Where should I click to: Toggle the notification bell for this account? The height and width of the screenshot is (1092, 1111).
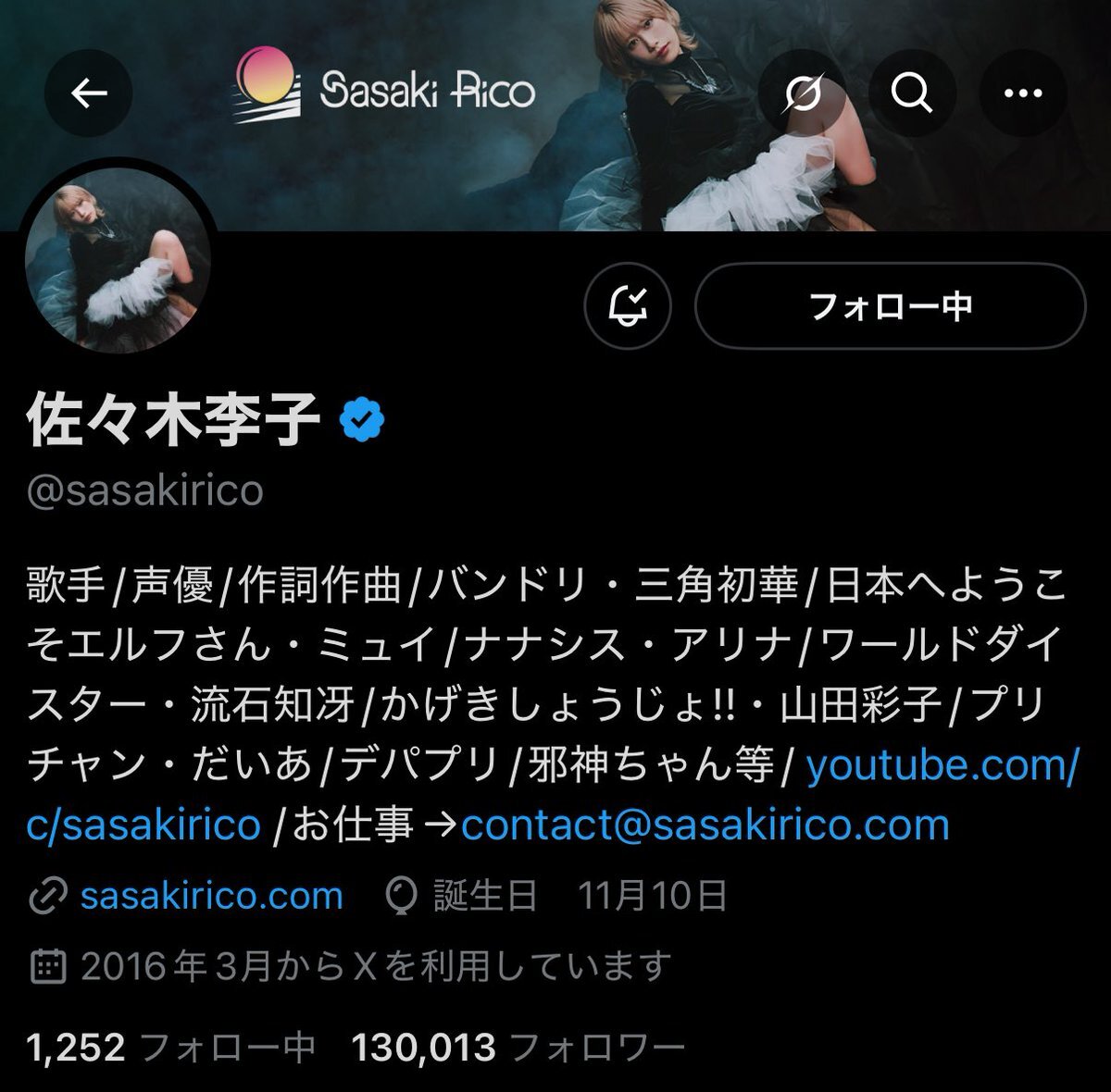(x=628, y=306)
